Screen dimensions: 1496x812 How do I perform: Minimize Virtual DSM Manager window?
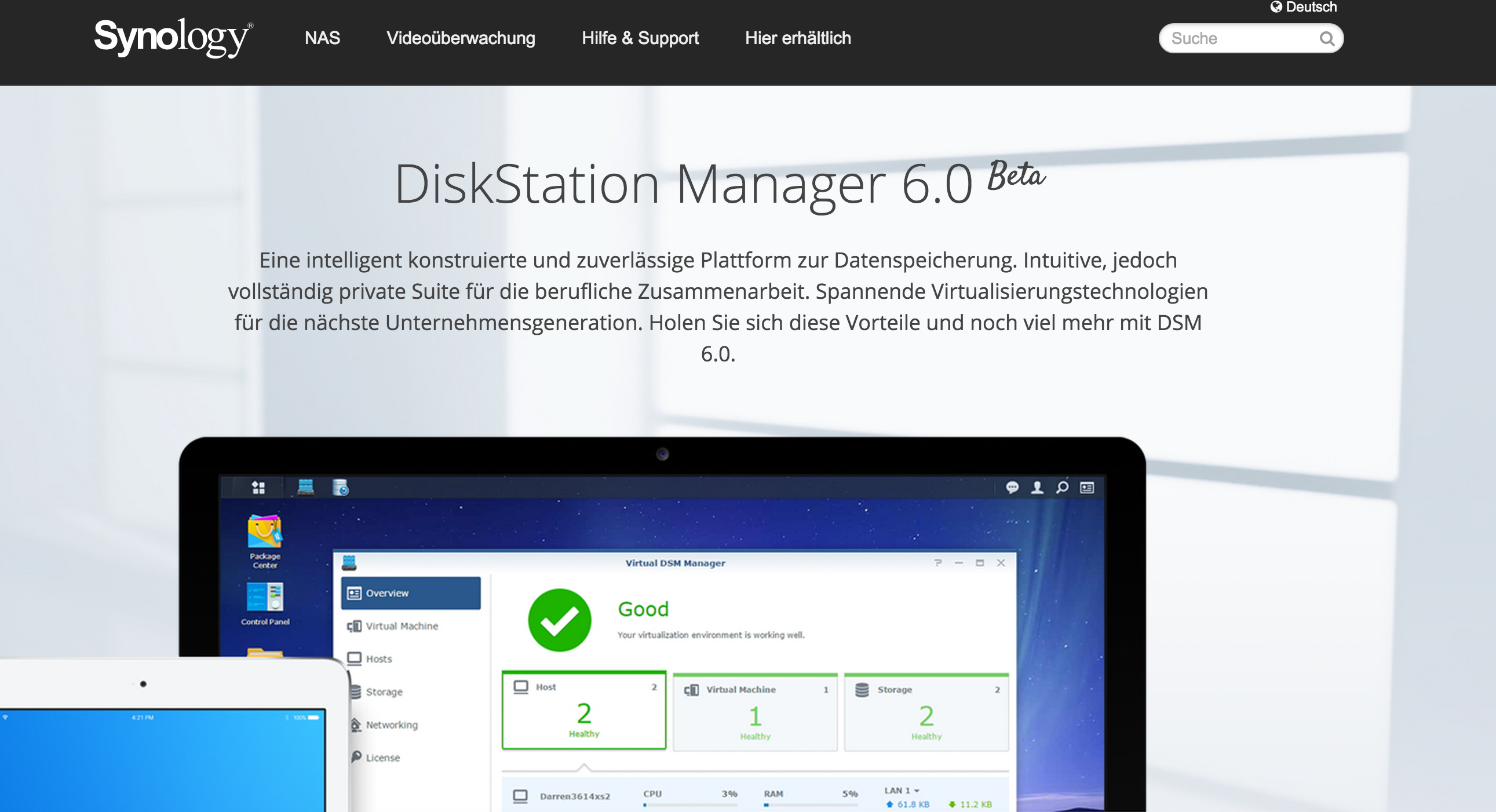(x=959, y=562)
